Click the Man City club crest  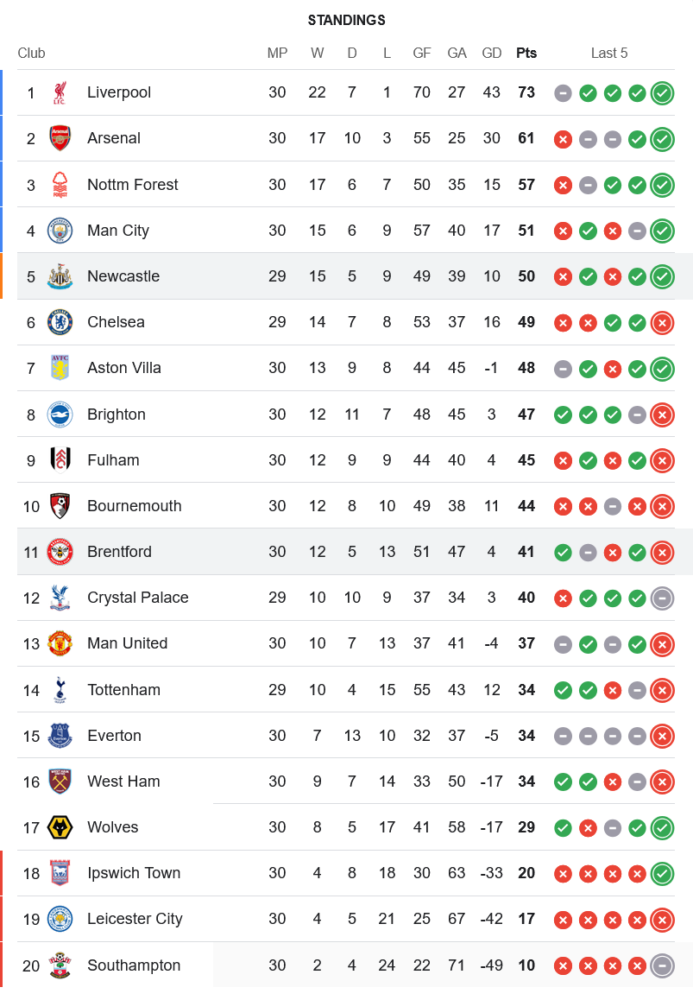tap(60, 231)
